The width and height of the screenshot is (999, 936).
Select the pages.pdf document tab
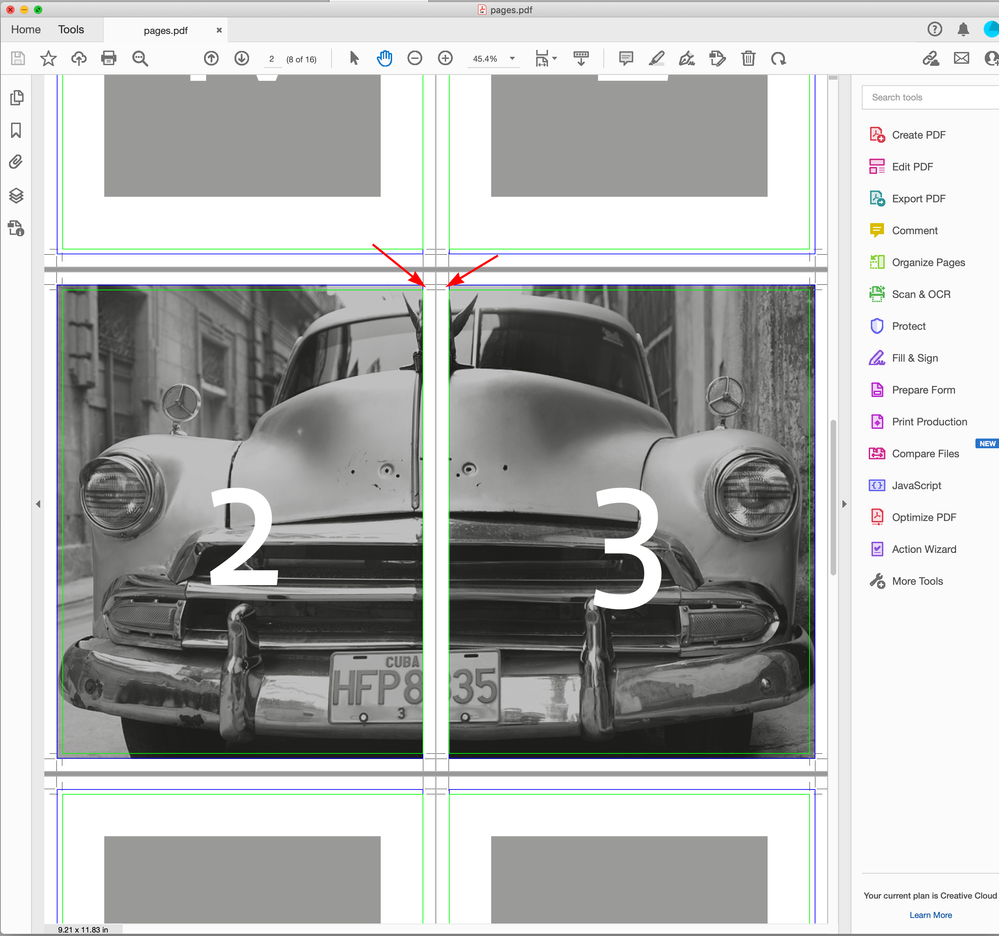(x=166, y=30)
